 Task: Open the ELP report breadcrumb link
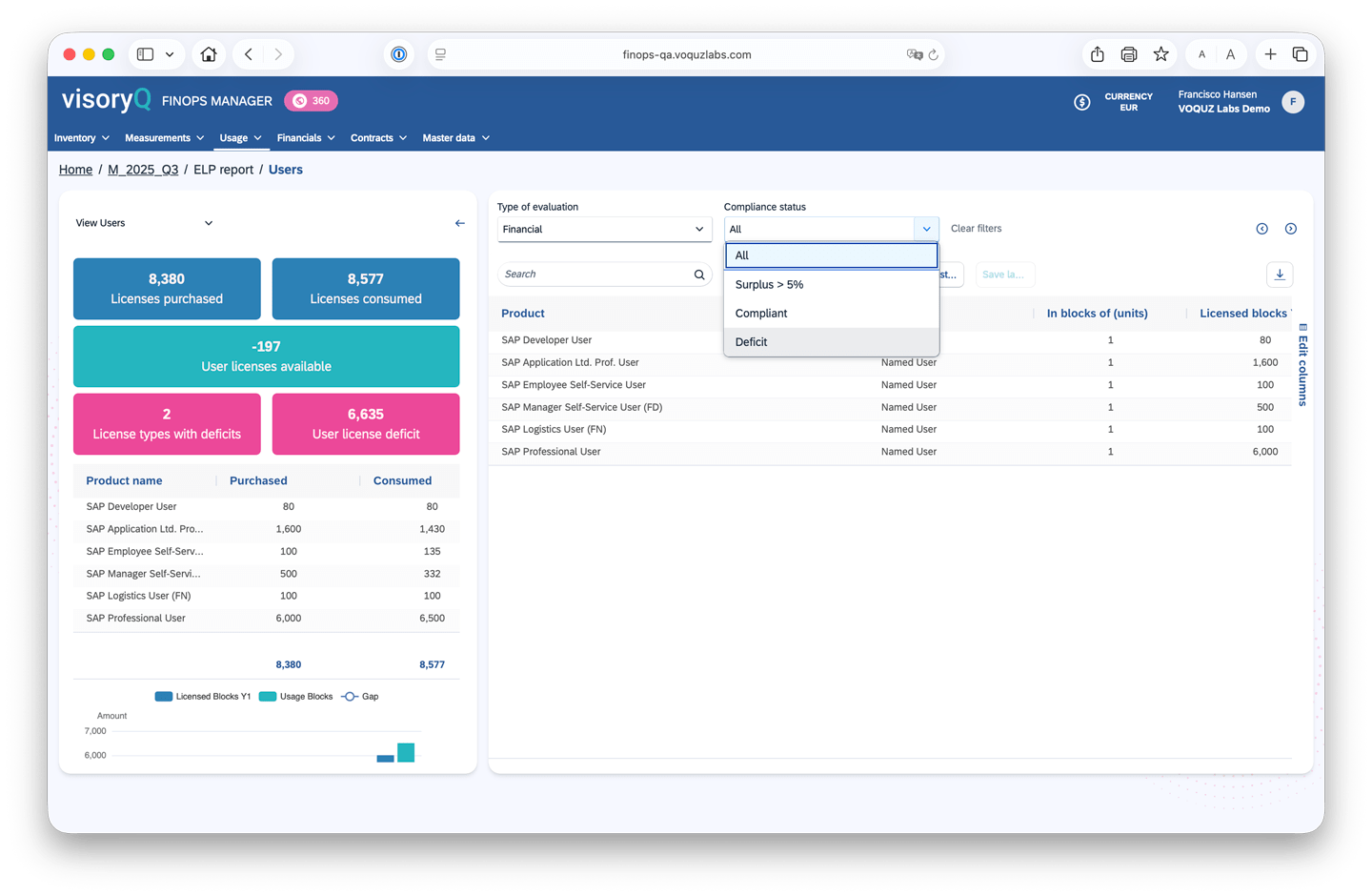(x=223, y=170)
